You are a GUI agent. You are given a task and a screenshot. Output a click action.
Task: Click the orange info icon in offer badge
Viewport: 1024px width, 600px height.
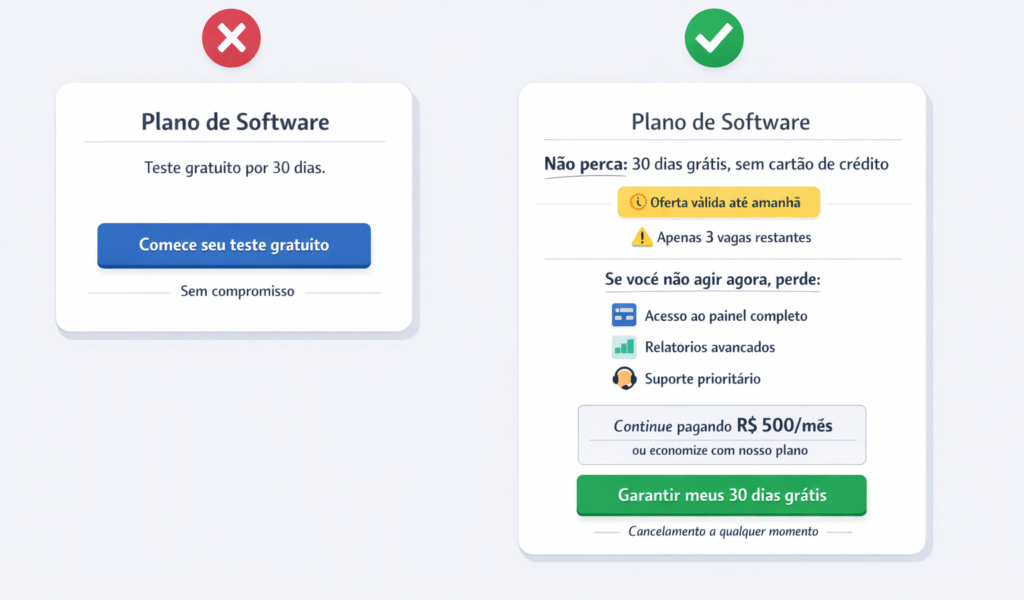click(x=638, y=203)
